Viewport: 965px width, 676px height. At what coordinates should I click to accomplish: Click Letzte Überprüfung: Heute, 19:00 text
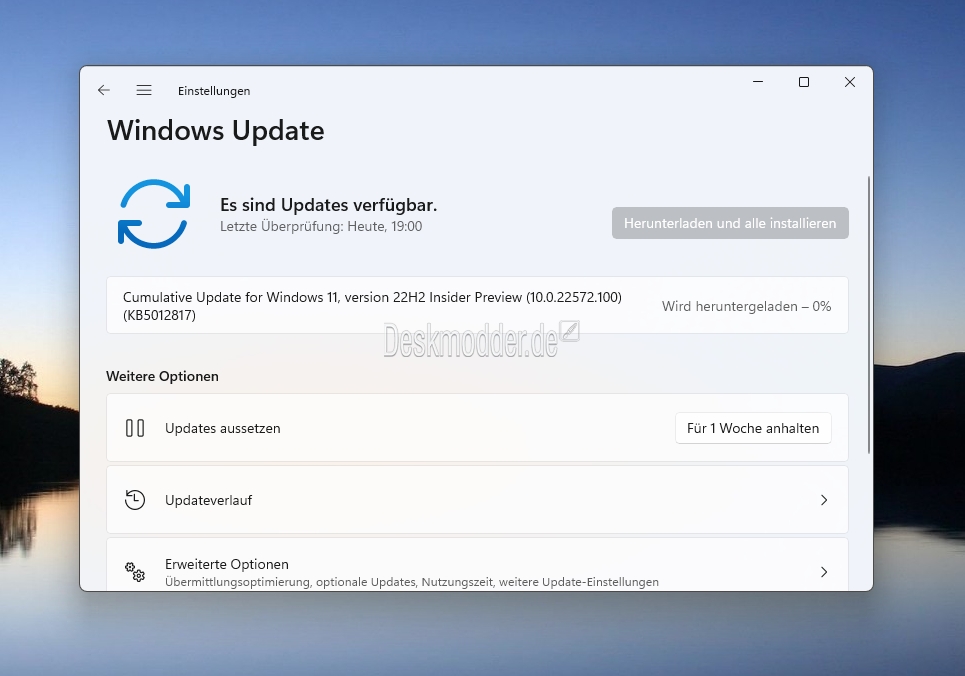(321, 227)
